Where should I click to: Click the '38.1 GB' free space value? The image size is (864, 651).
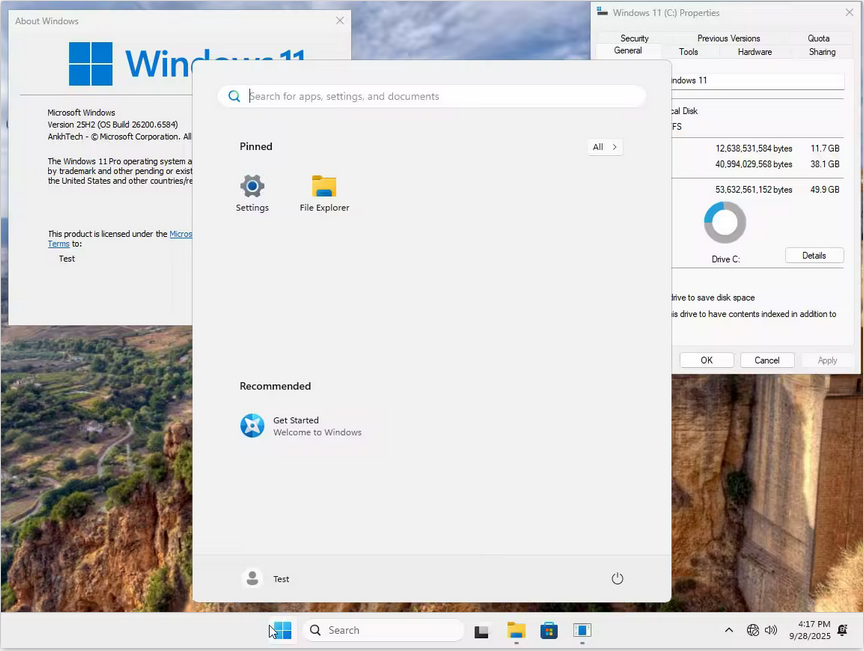tap(824, 164)
